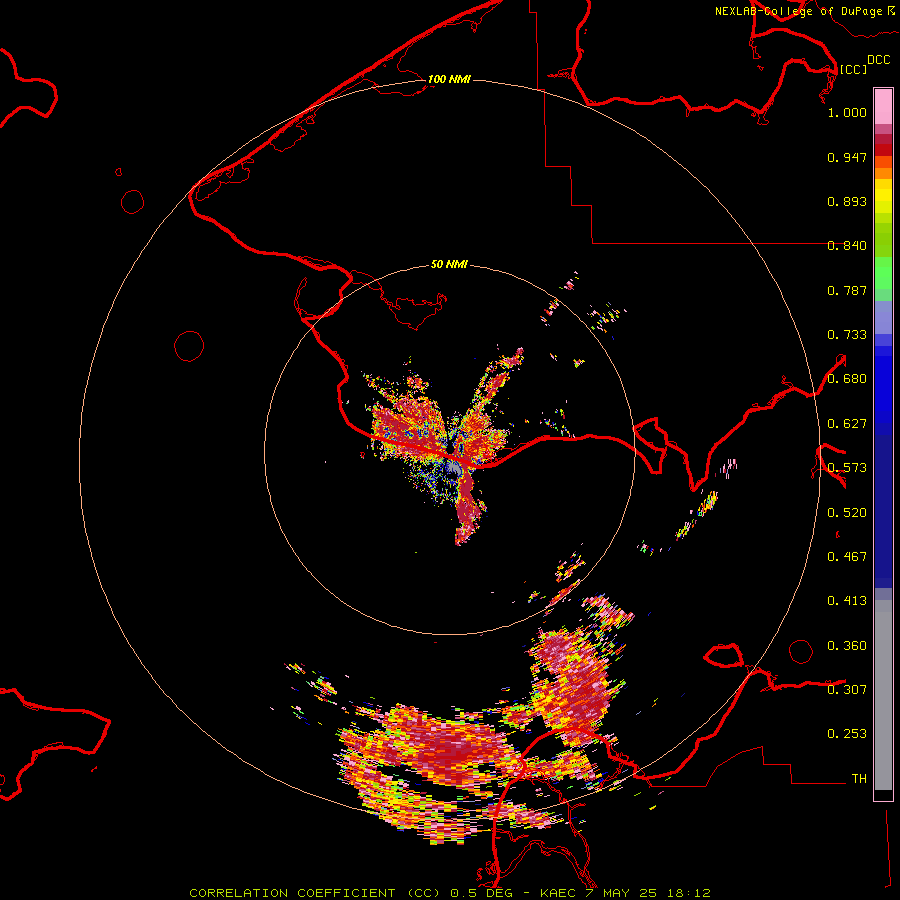Click the 100 NMI range ring label
The height and width of the screenshot is (900, 900).
point(449,79)
